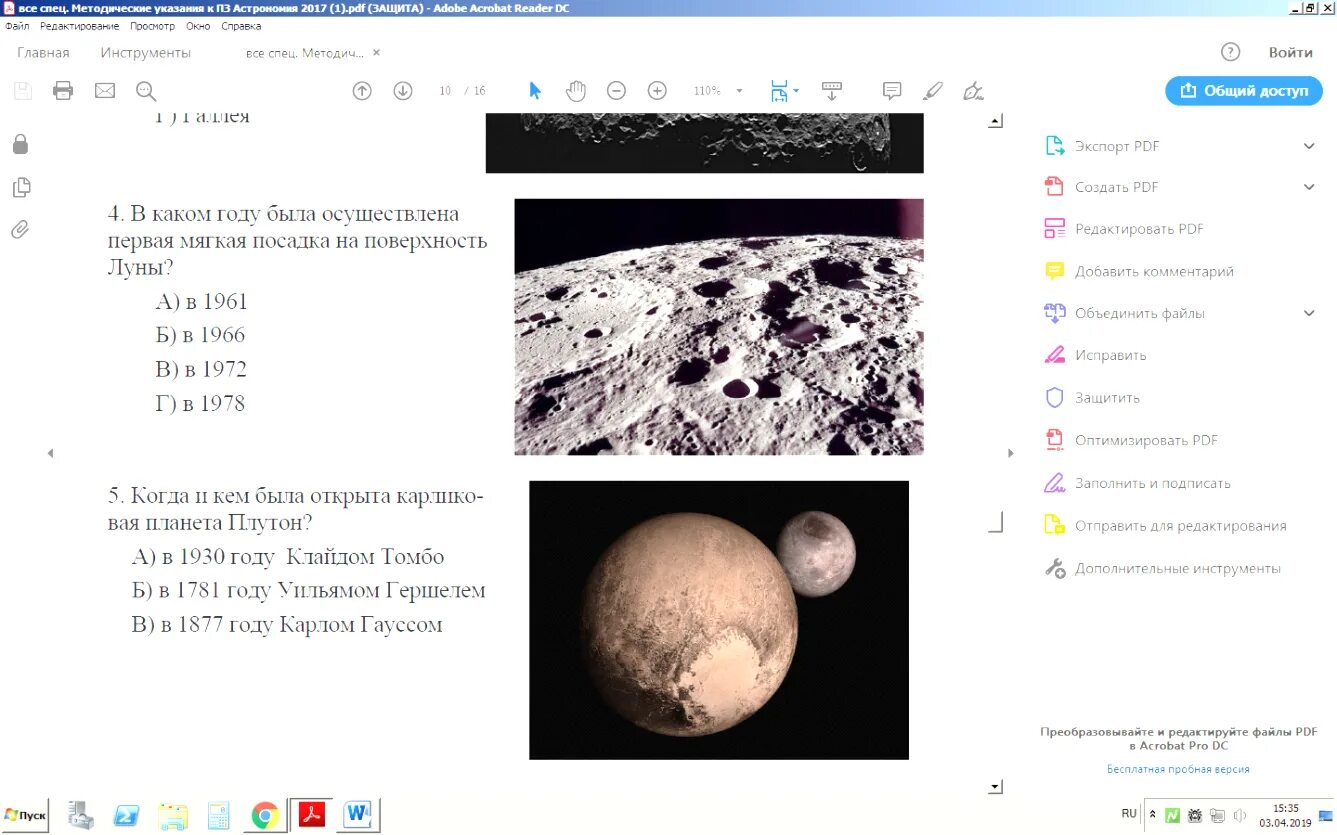The height and width of the screenshot is (835, 1337).
Task: Open the Просмотр menu
Action: pyautogui.click(x=152, y=26)
